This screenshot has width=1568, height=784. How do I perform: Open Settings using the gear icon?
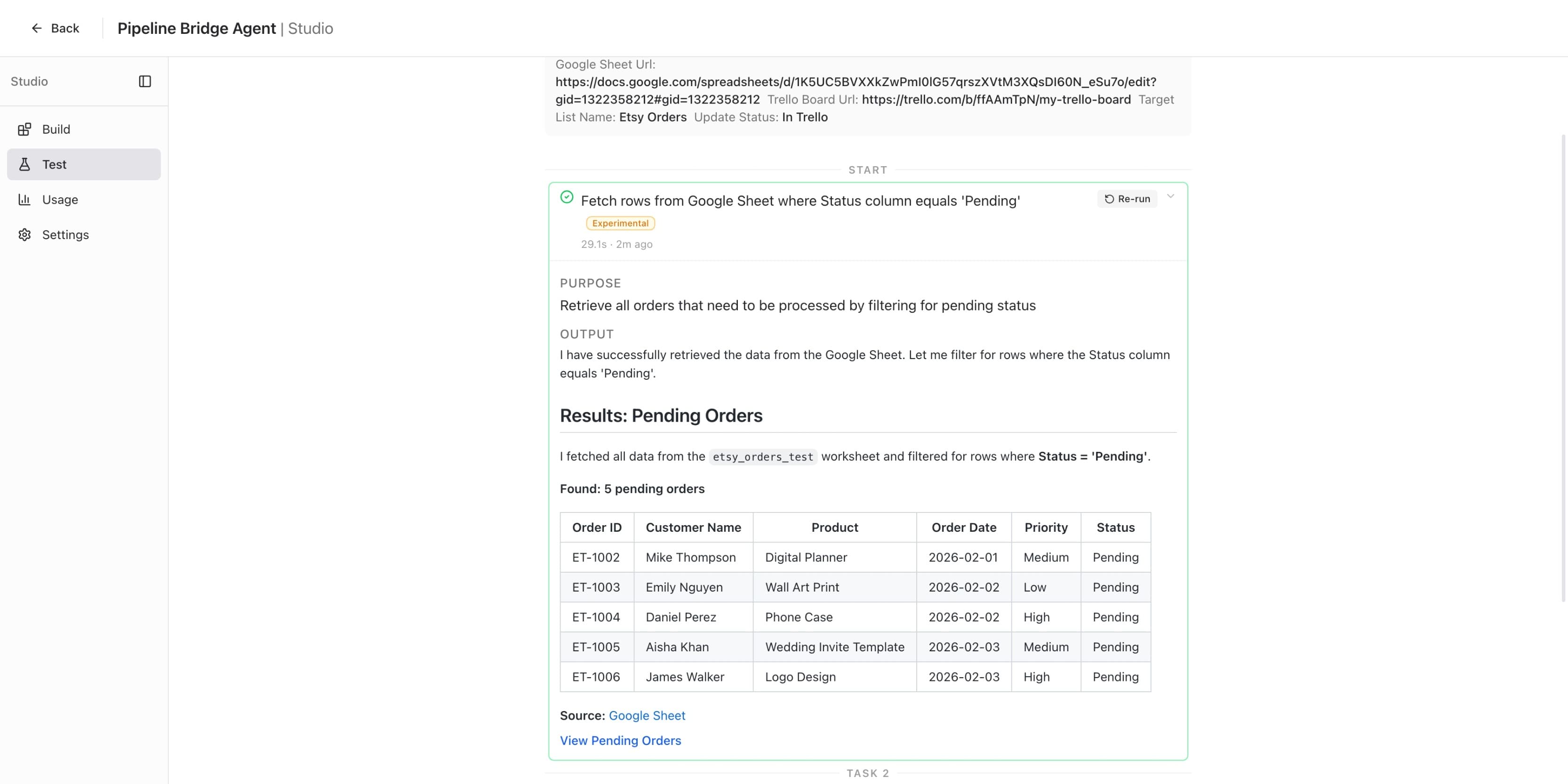[24, 234]
